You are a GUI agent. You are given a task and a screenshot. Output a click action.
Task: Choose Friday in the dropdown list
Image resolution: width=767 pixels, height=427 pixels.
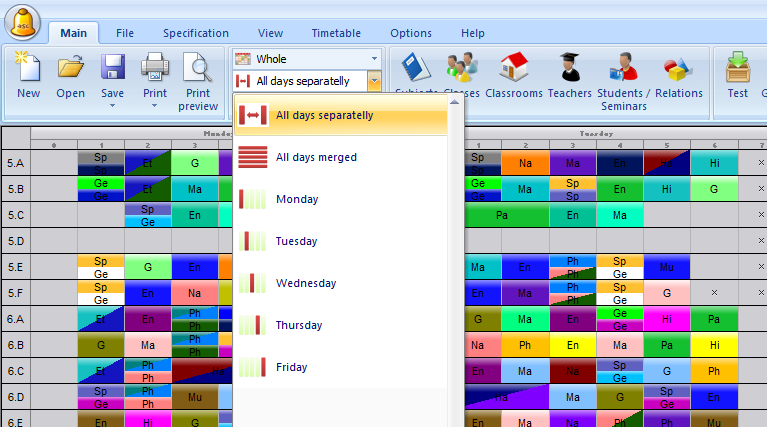pos(291,367)
